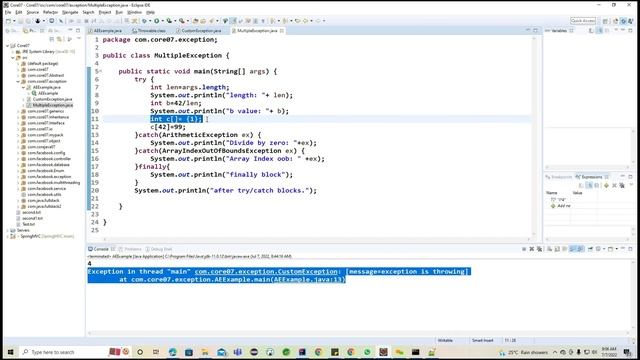Open the Source menu

(33, 12)
